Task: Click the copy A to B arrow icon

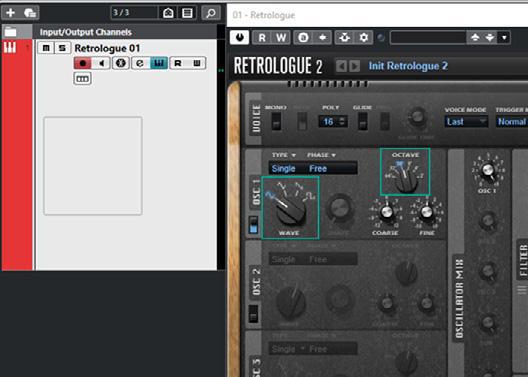Action: 322,37
